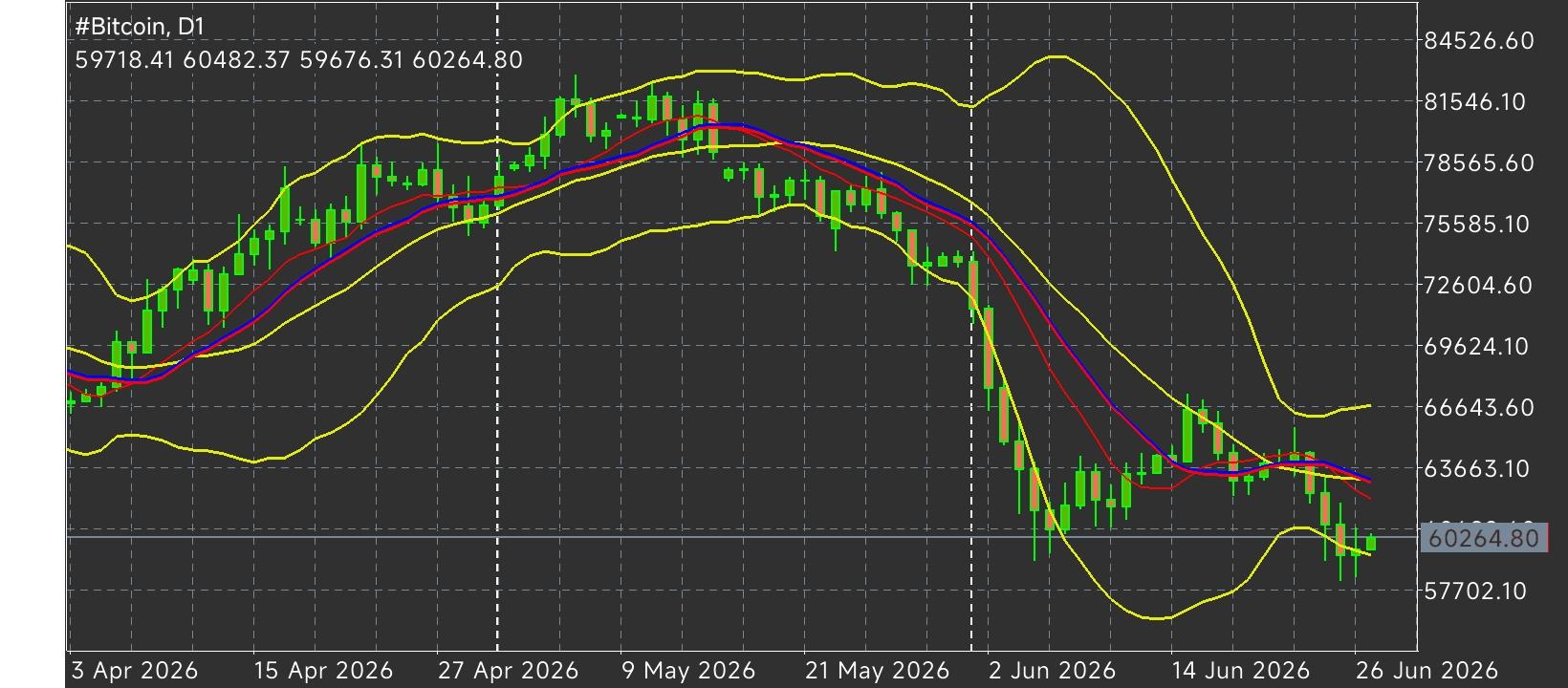Click the 27 Apr 2026 date label
The image size is (1568, 688).
(508, 671)
